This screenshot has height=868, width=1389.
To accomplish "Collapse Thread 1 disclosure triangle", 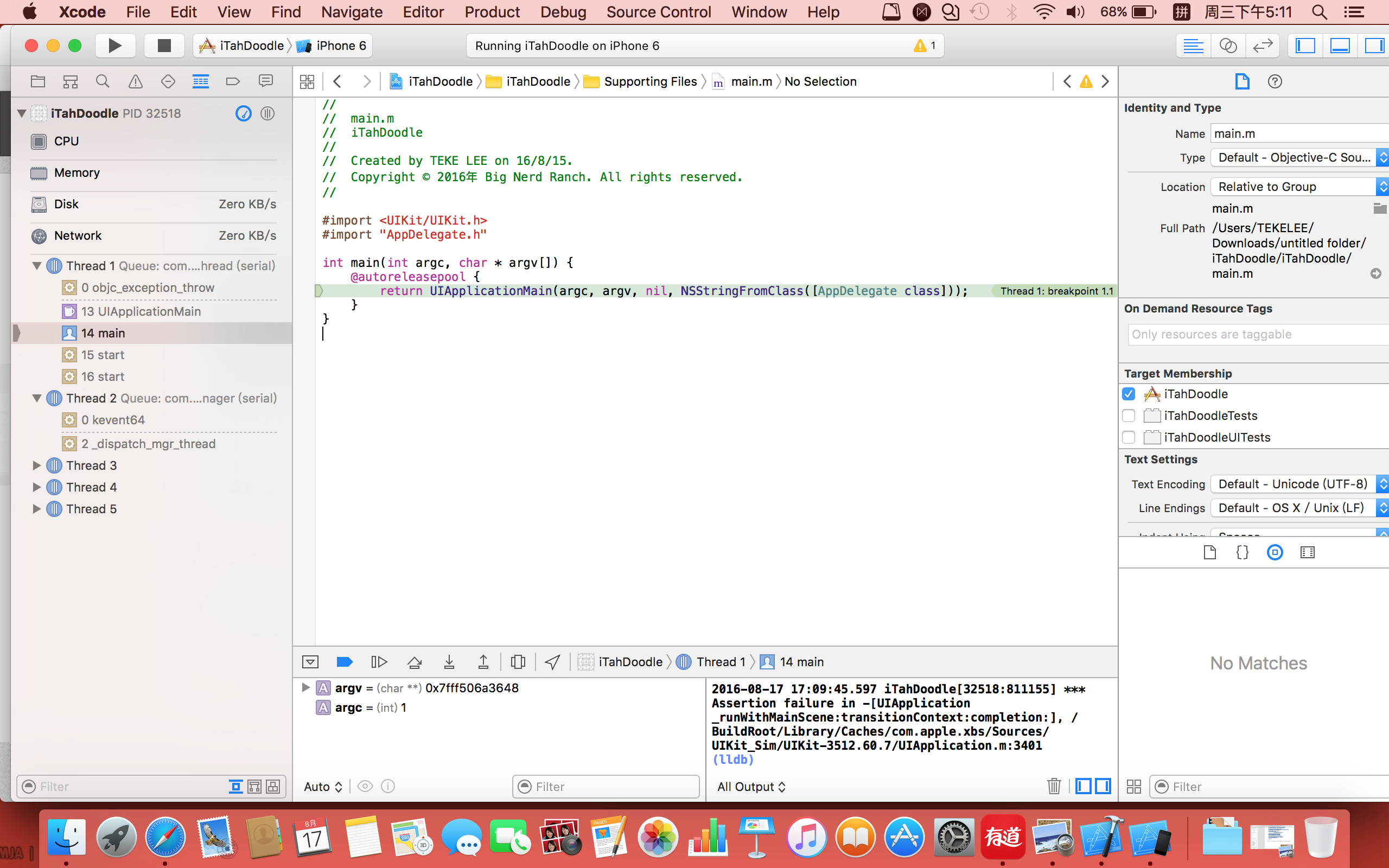I will 37,266.
